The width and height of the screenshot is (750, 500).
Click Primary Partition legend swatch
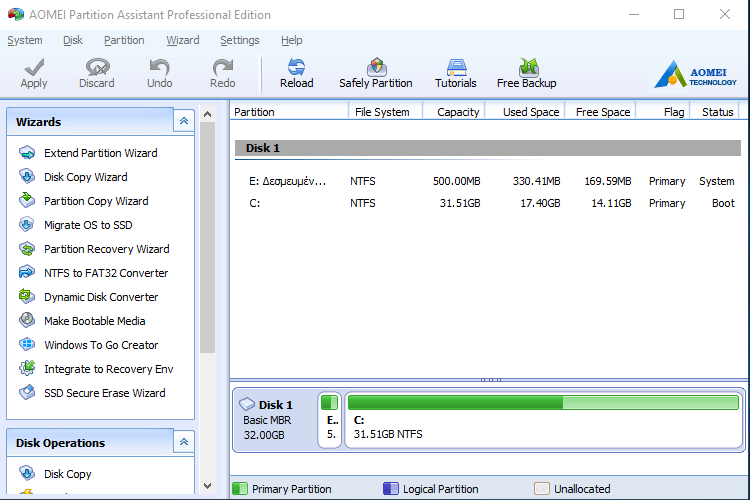click(240, 489)
